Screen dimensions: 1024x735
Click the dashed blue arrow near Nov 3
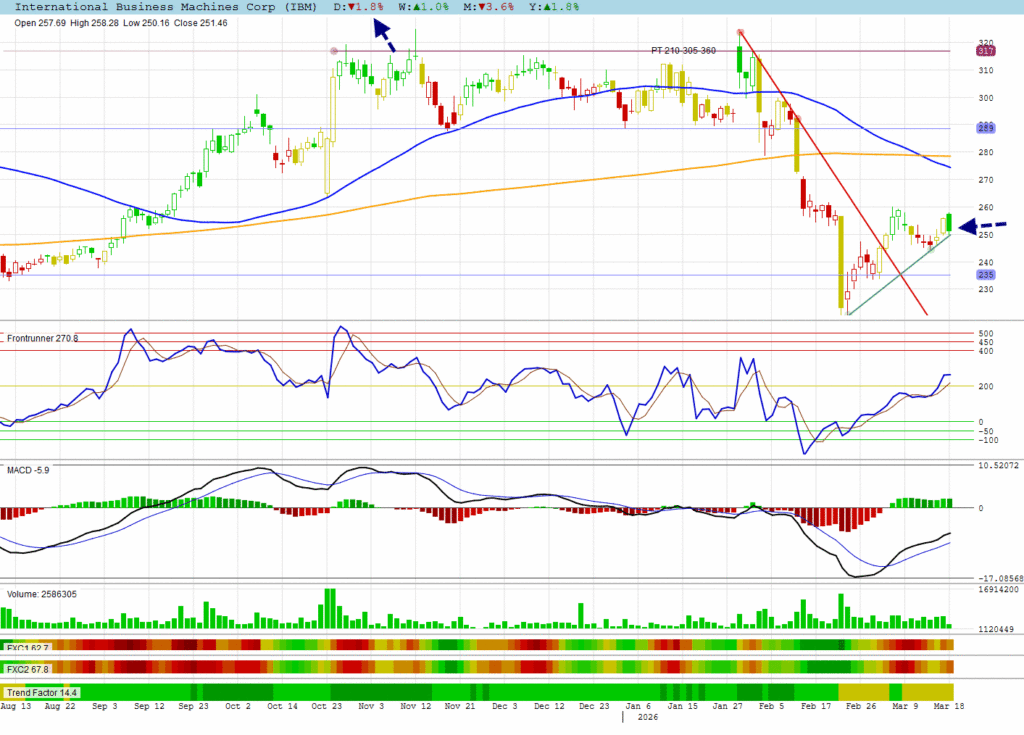click(387, 37)
